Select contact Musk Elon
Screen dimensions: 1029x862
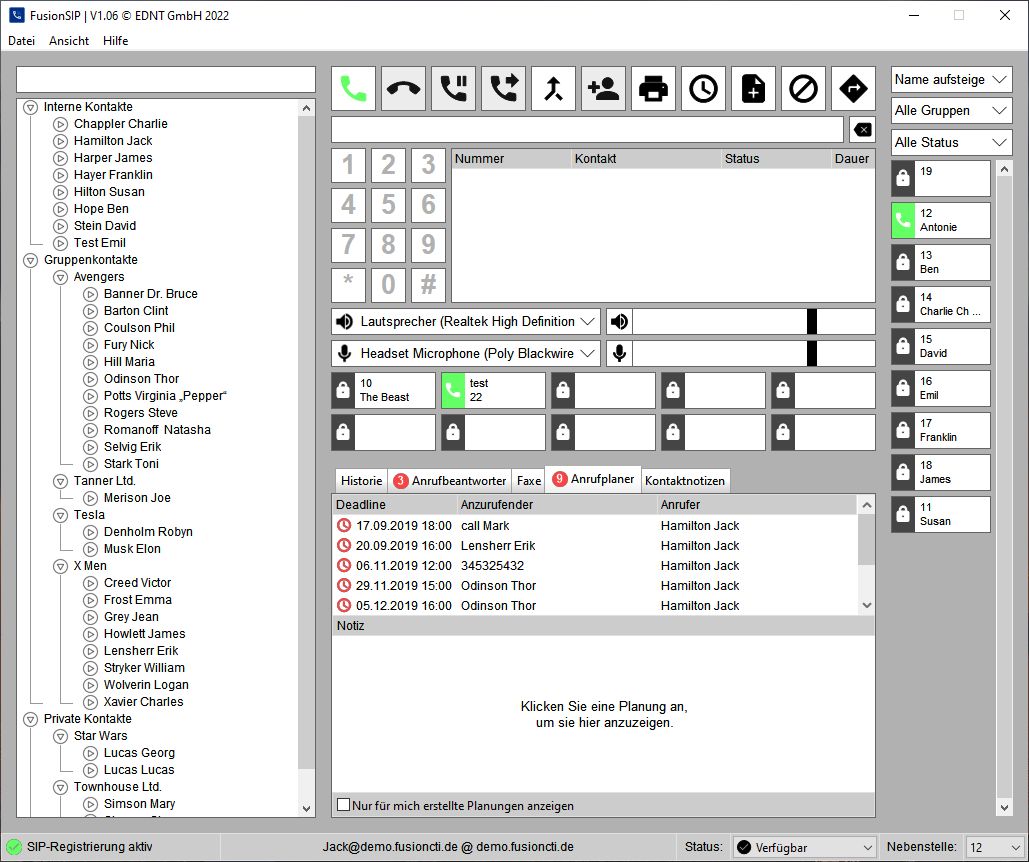tap(132, 549)
